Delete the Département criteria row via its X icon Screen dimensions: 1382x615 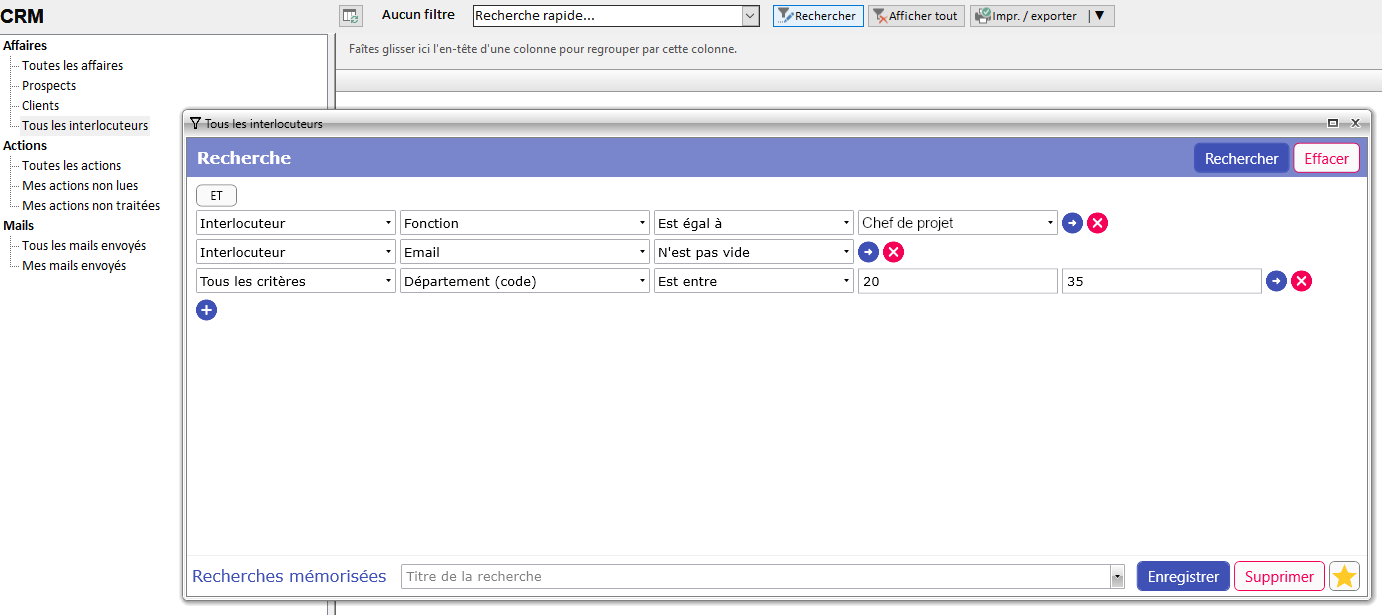(x=1301, y=281)
